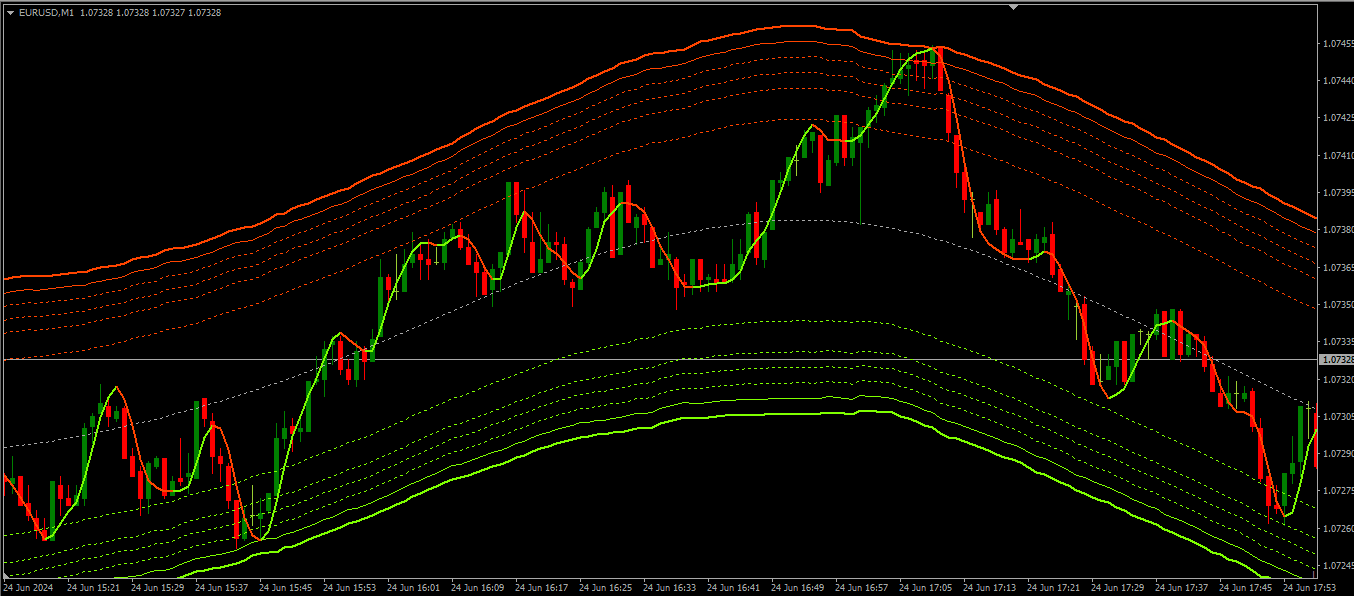Click the 24 Jun 2024 date label
The image size is (1354, 596).
(30, 588)
